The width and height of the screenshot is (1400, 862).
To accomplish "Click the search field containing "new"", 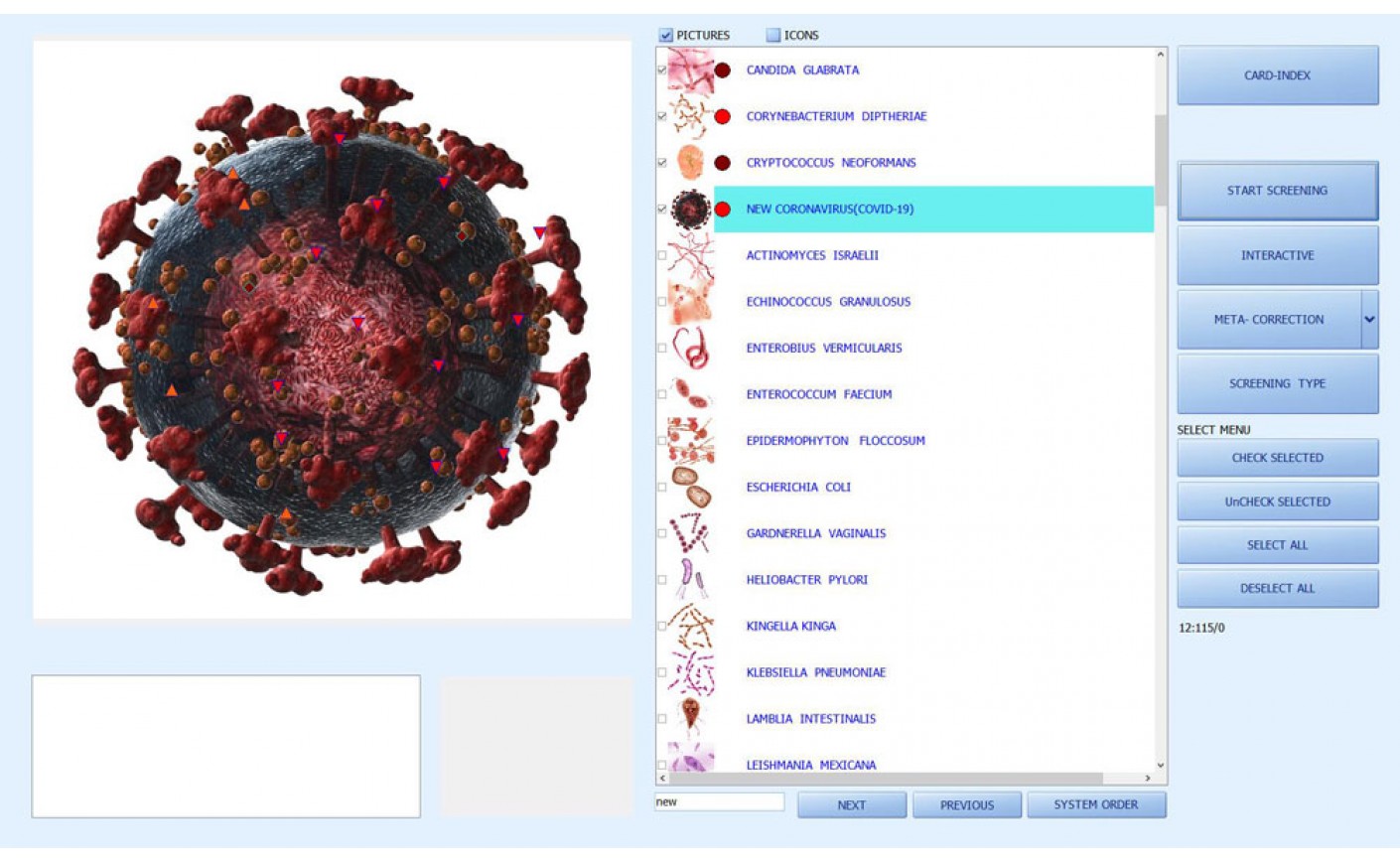I will click(x=719, y=802).
